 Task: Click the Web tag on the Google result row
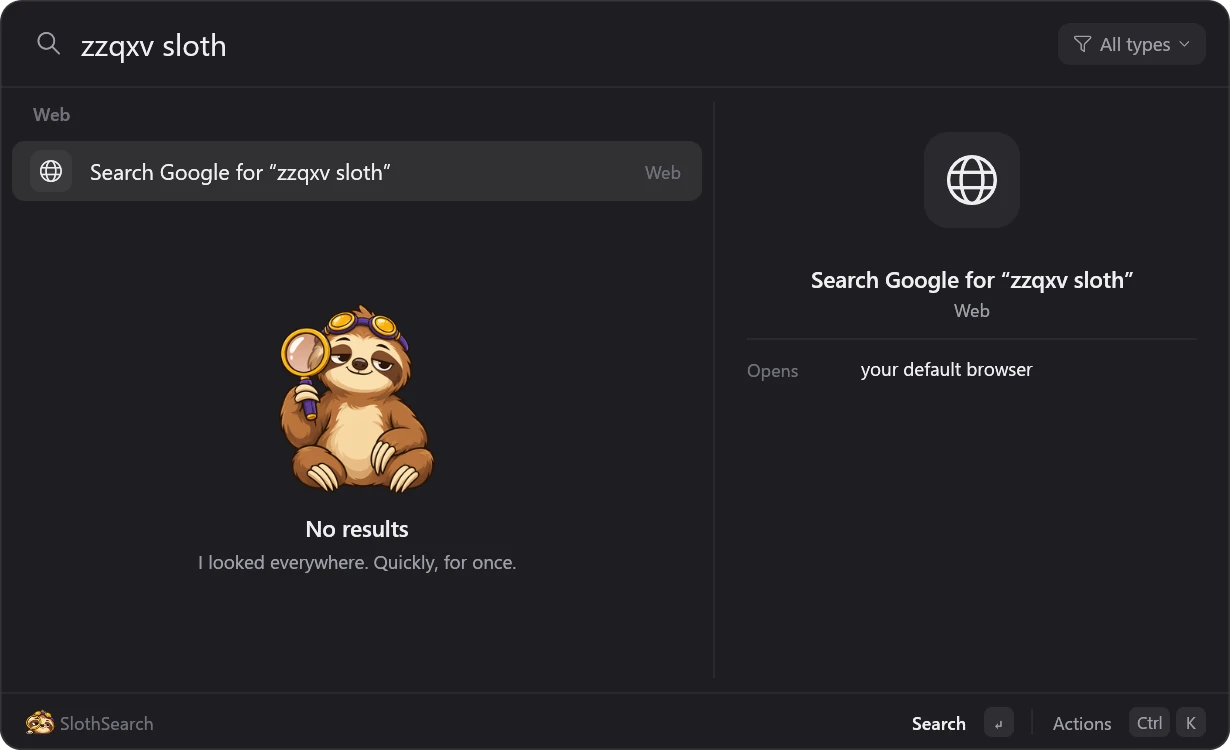point(663,172)
